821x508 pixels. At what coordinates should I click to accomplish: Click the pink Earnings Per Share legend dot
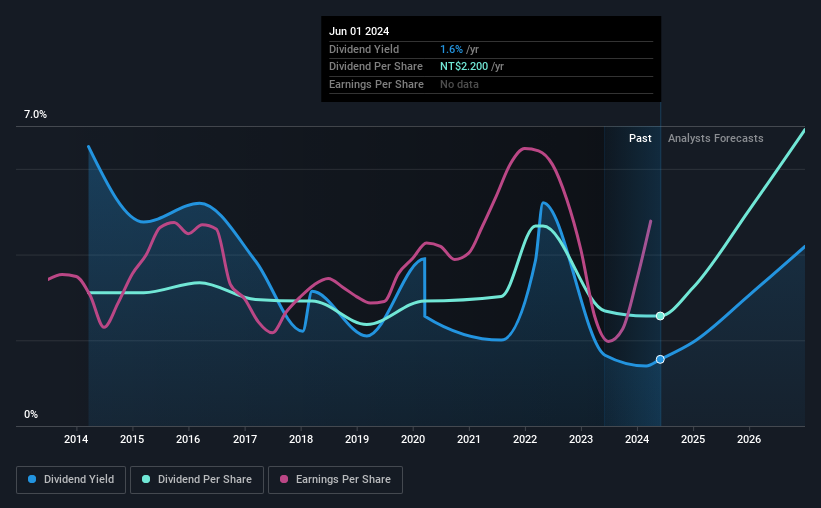pyautogui.click(x=284, y=479)
